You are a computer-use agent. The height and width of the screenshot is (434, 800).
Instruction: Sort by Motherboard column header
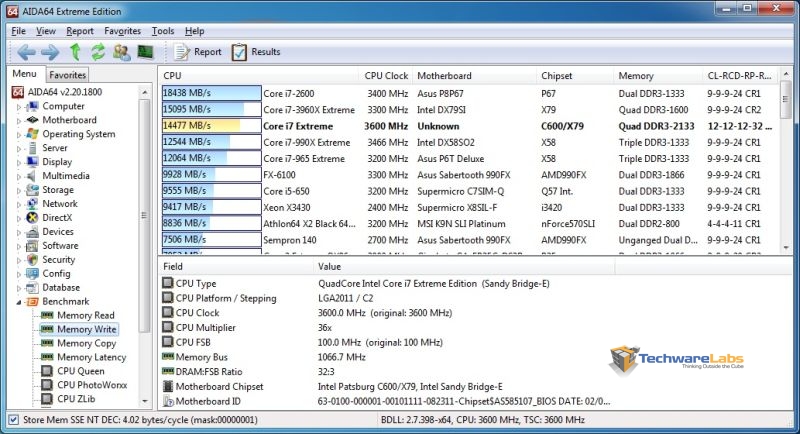click(x=474, y=76)
